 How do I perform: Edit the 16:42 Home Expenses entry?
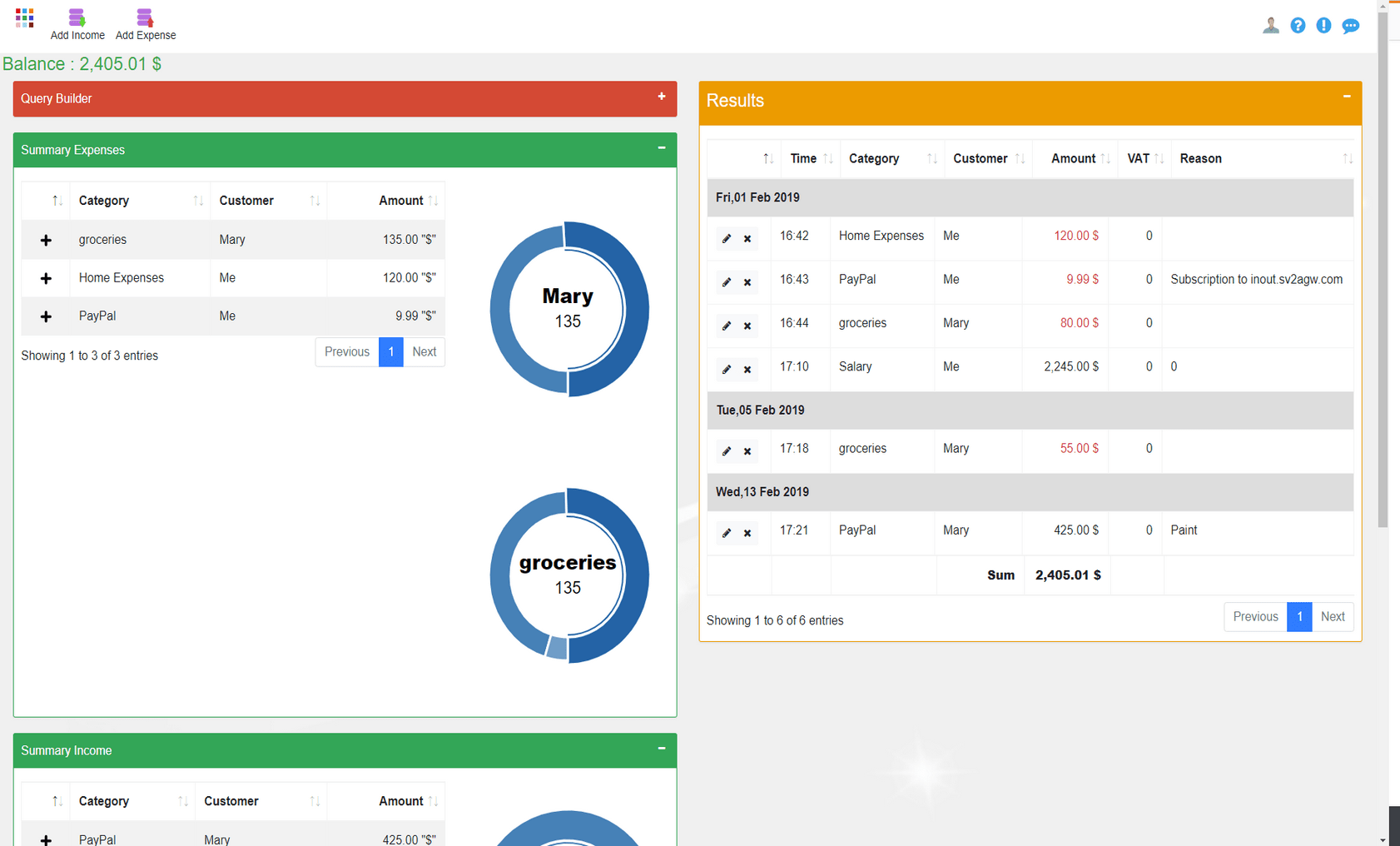coord(727,239)
